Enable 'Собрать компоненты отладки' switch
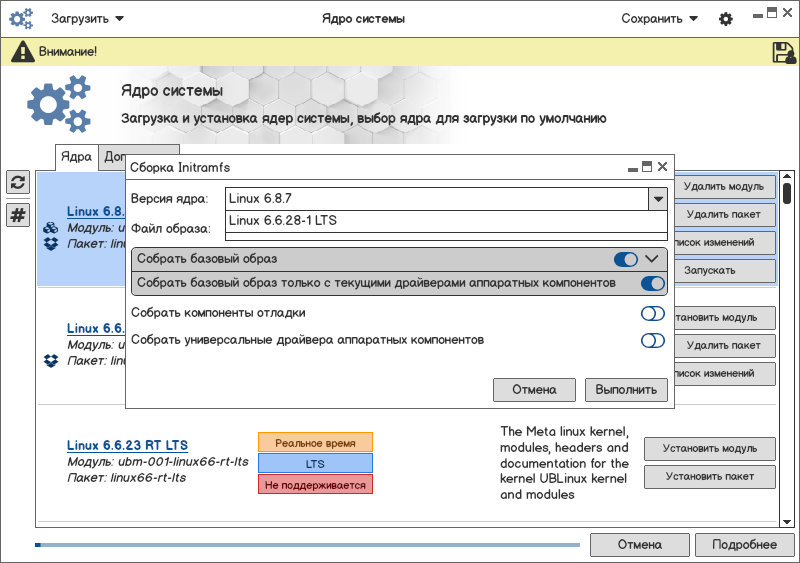 (652, 313)
